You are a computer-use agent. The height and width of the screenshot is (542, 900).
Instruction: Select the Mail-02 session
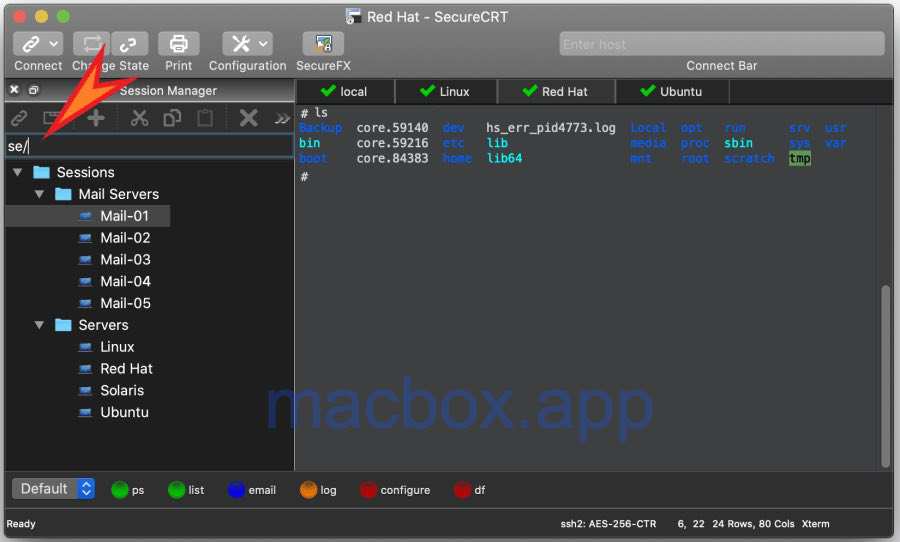click(125, 238)
